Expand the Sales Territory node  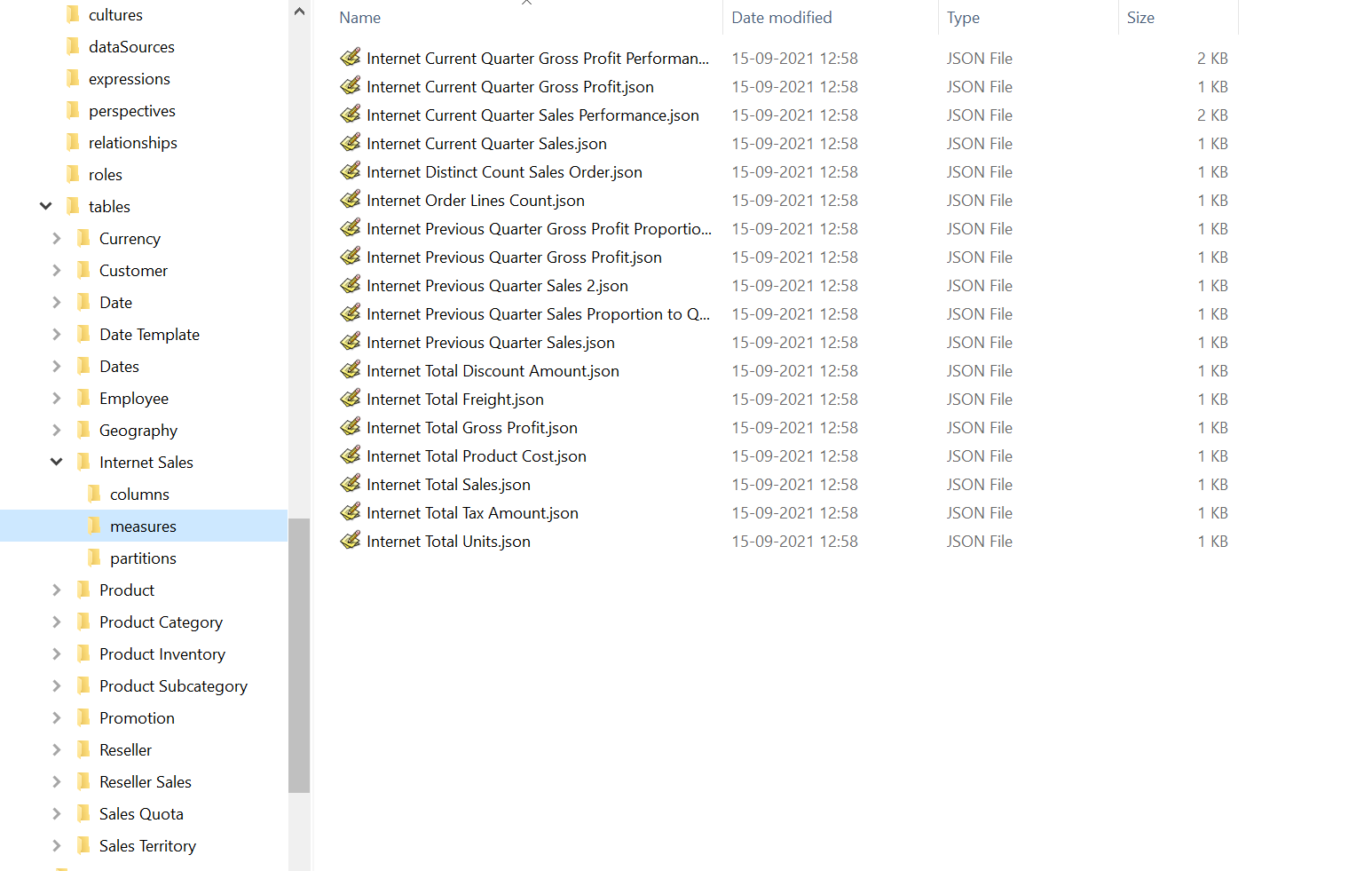point(55,845)
